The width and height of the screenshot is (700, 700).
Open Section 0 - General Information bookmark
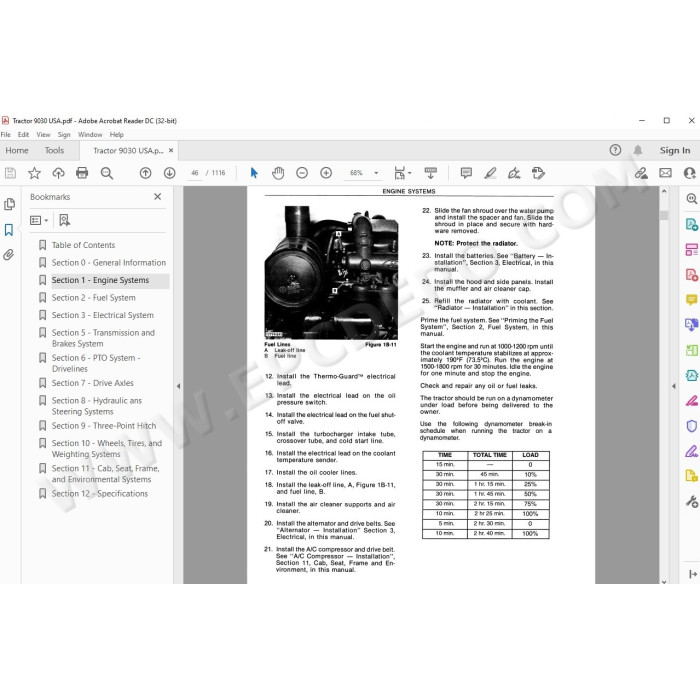click(x=108, y=262)
